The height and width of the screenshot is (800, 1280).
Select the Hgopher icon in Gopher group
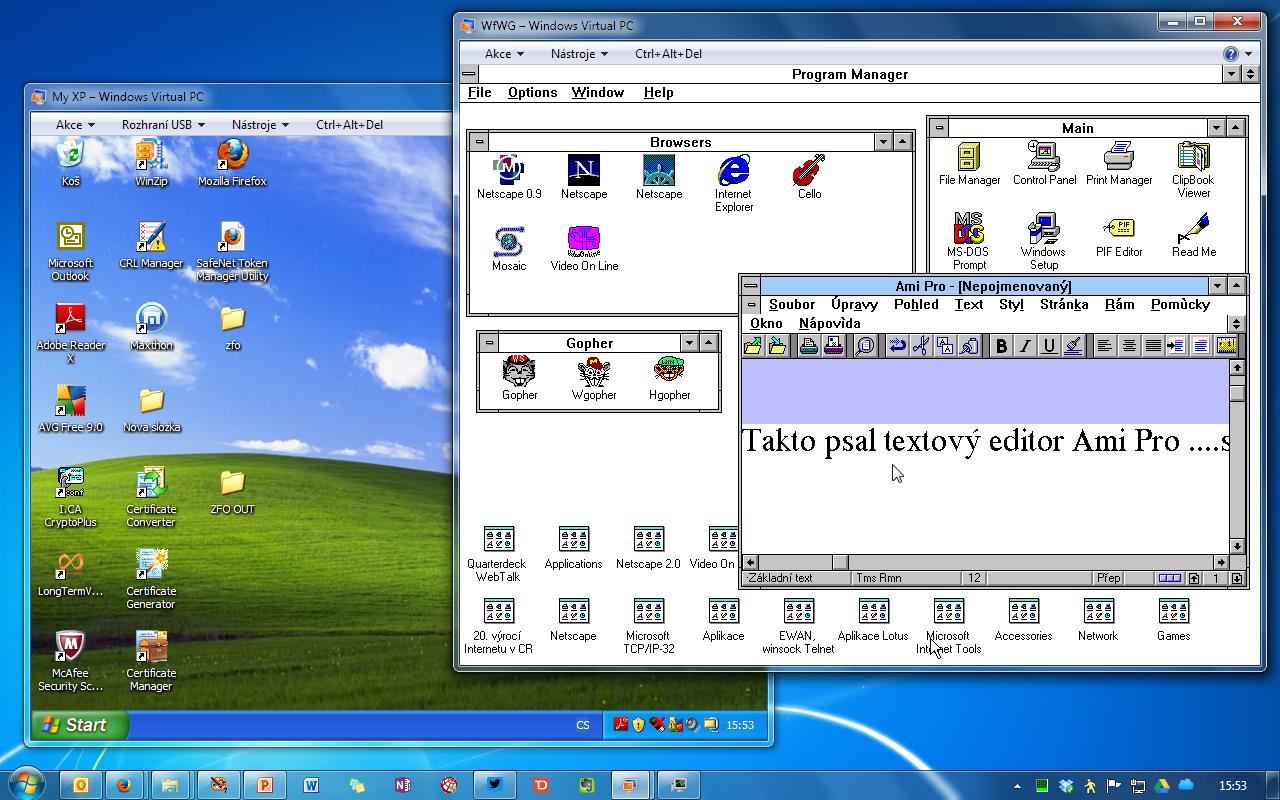pos(669,379)
